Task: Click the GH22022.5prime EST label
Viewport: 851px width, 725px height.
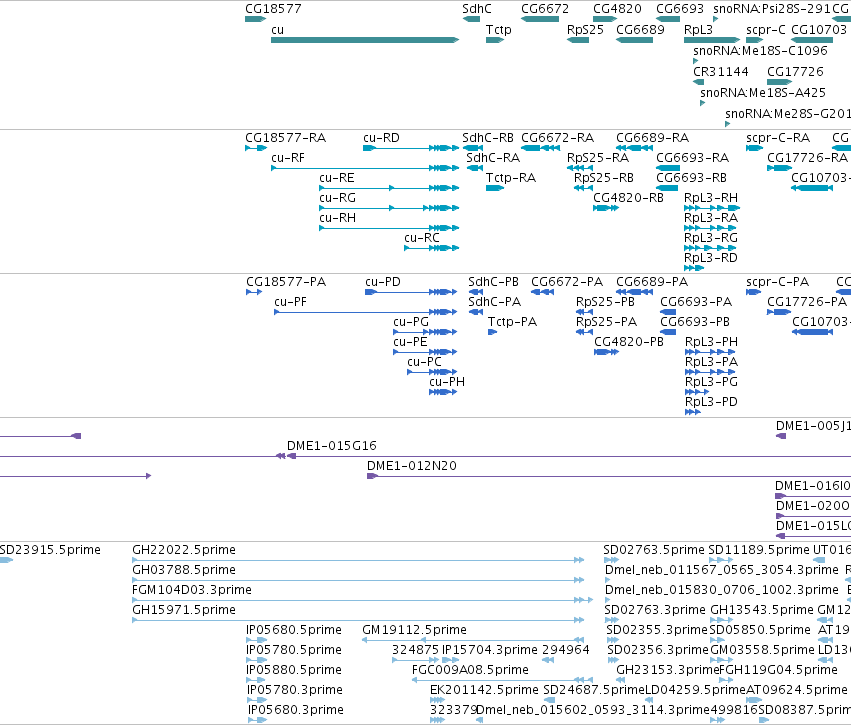Action: pos(184,550)
